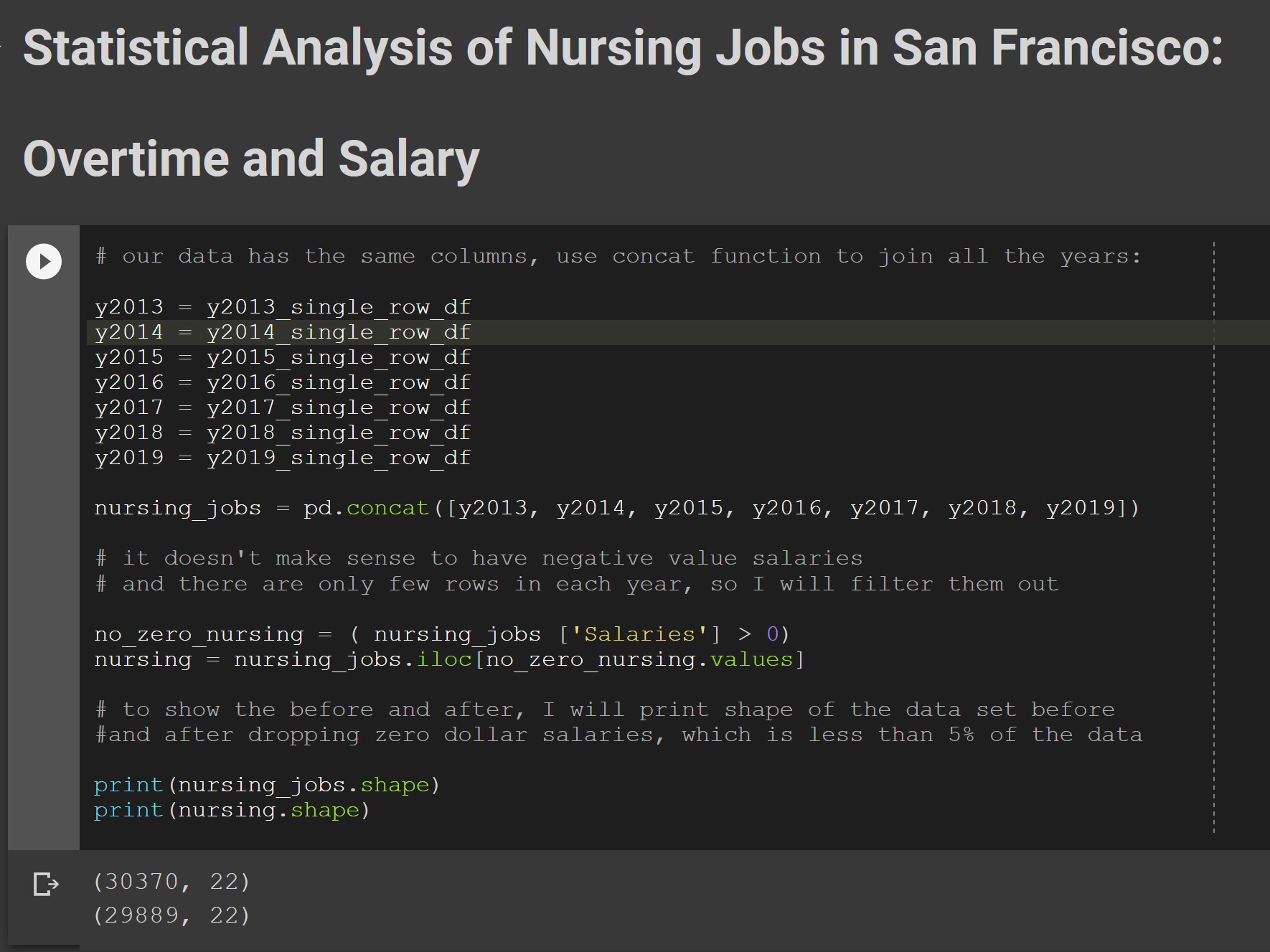1270x952 pixels.
Task: Click the 'Salaries' string in the filter
Action: [639, 634]
